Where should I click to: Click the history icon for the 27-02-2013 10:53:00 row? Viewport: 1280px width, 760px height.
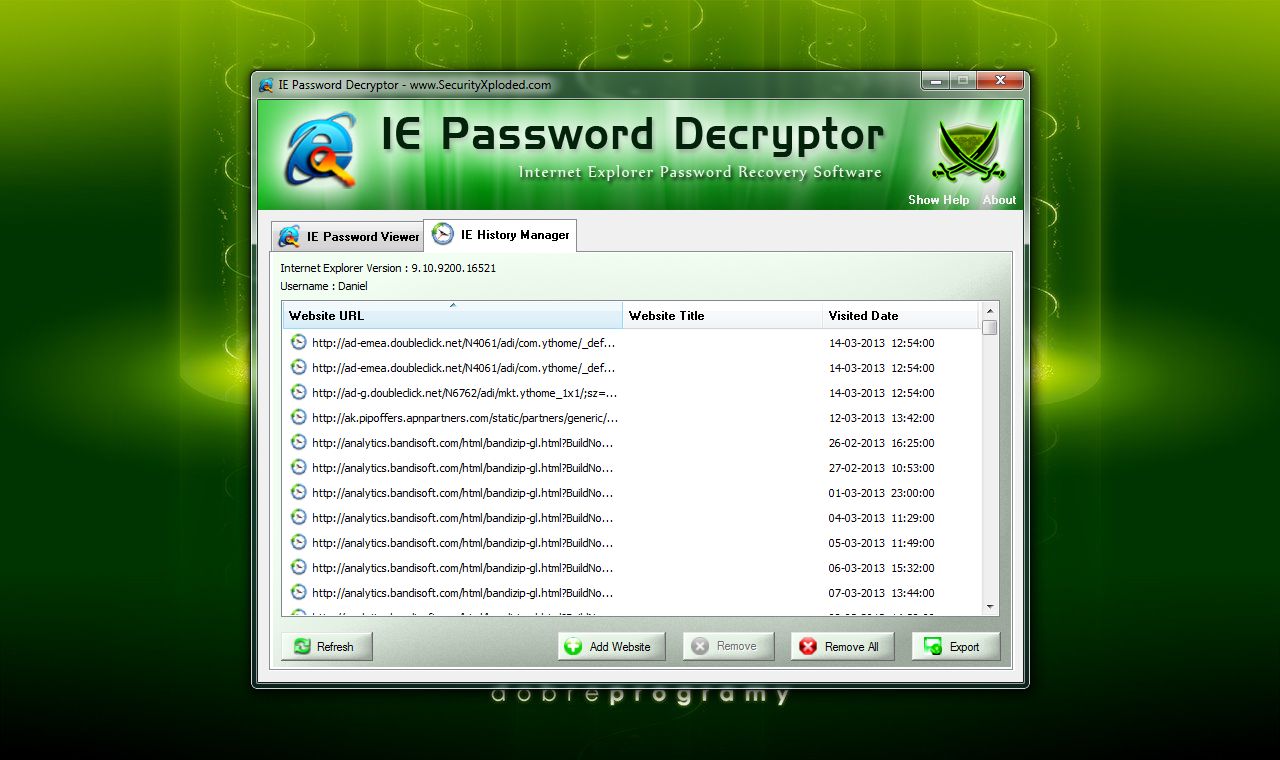click(x=298, y=467)
